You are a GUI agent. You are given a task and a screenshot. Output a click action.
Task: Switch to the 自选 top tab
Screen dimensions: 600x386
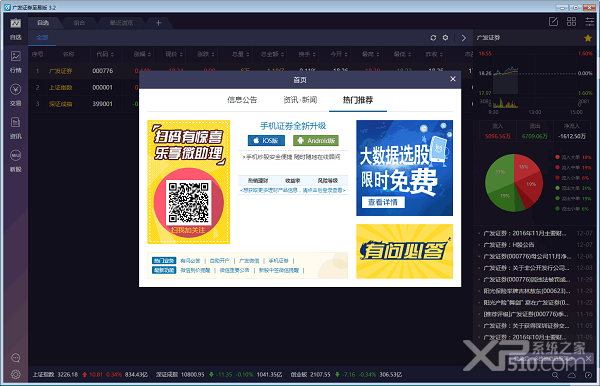[43, 23]
